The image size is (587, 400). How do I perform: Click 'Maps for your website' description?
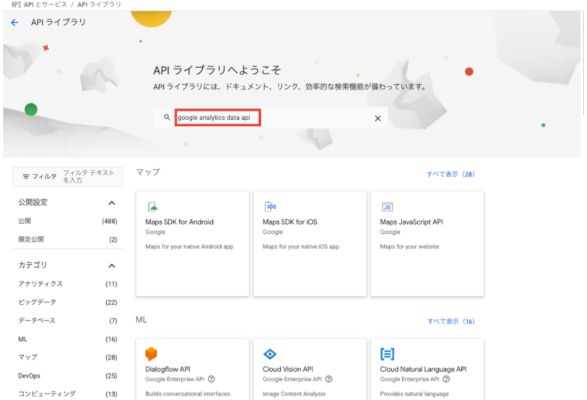409,246
